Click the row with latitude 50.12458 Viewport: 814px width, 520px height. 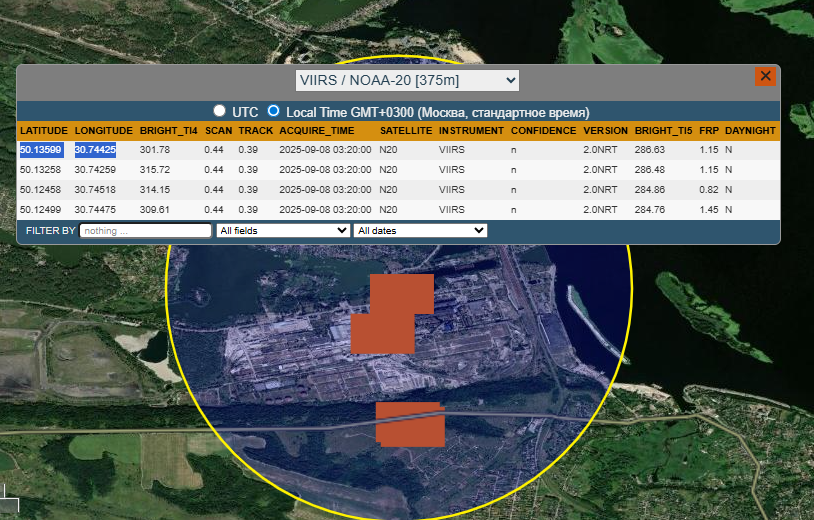click(41, 190)
